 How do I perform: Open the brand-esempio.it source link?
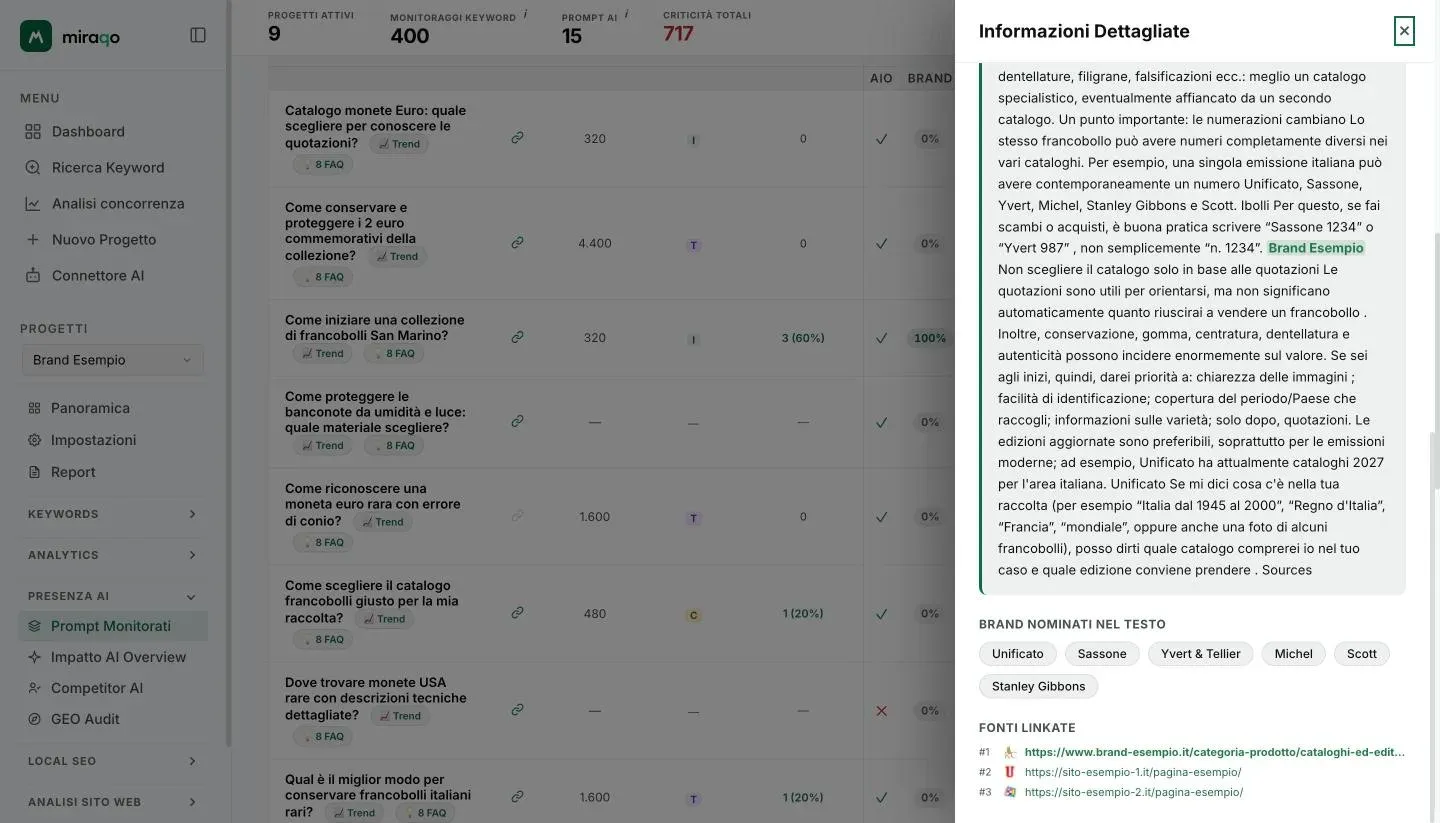click(1214, 752)
